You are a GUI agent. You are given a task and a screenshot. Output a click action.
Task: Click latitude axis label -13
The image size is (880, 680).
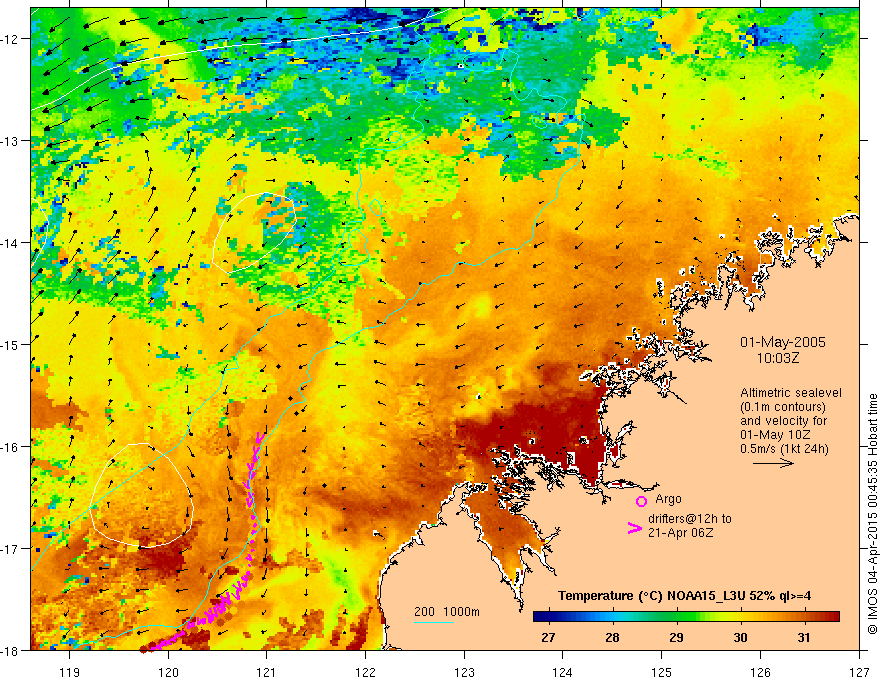point(11,141)
